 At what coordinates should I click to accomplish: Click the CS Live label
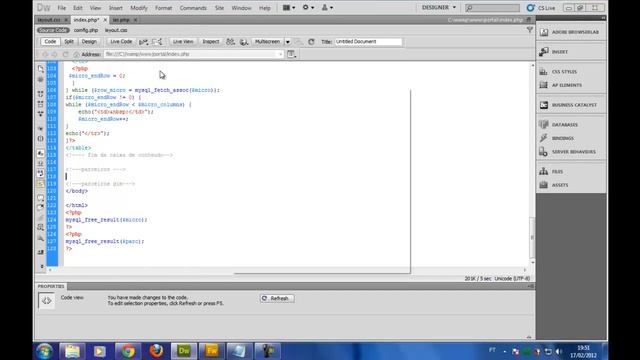coord(547,8)
